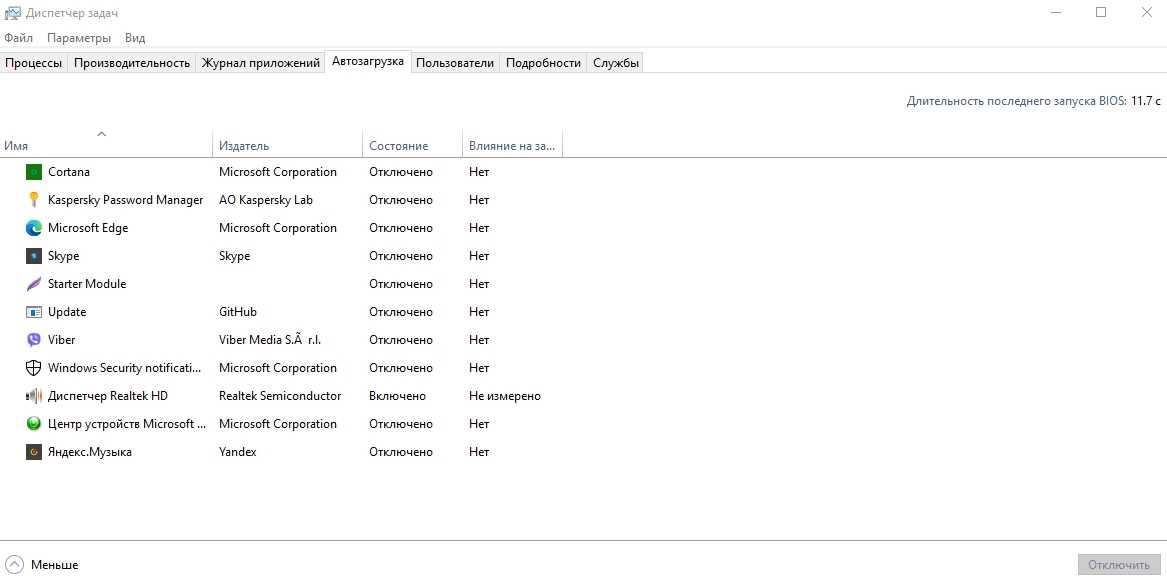This screenshot has height=585, width=1167.
Task: Select the Microsoft Edge icon
Action: tap(34, 228)
